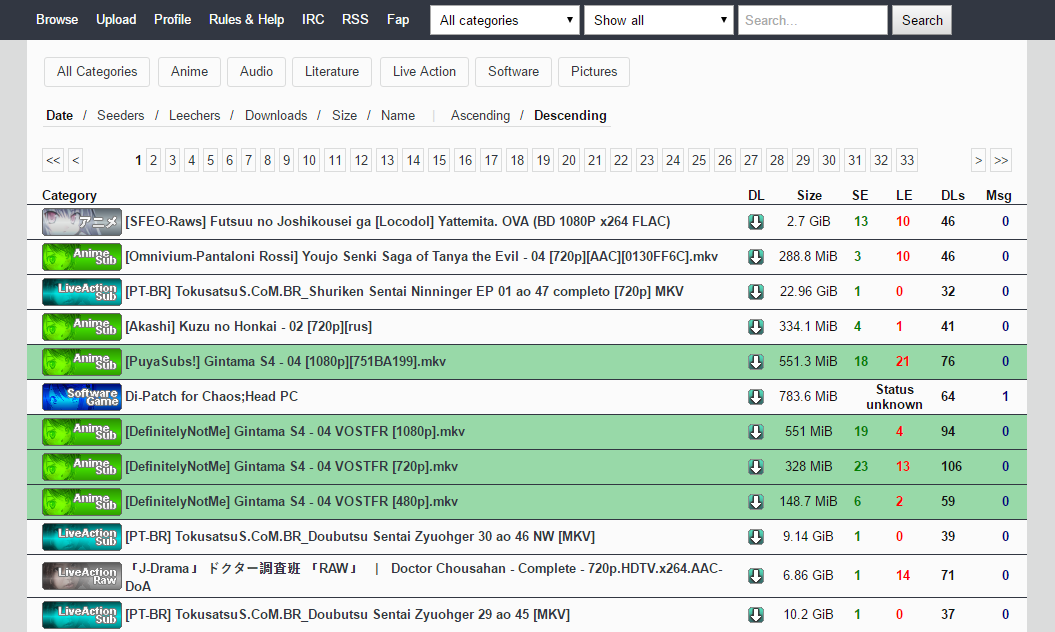Image resolution: width=1055 pixels, height=632 pixels.
Task: Open the All categories dropdown
Action: click(504, 20)
